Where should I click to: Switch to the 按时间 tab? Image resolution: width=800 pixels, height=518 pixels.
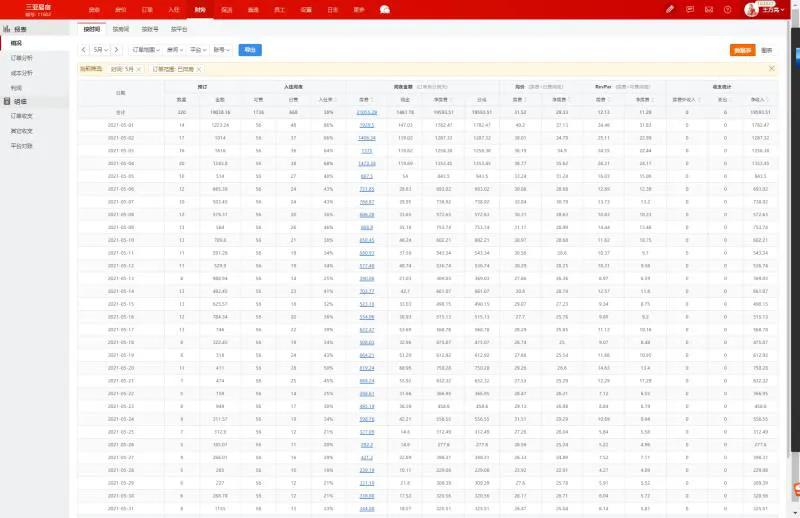(92, 29)
